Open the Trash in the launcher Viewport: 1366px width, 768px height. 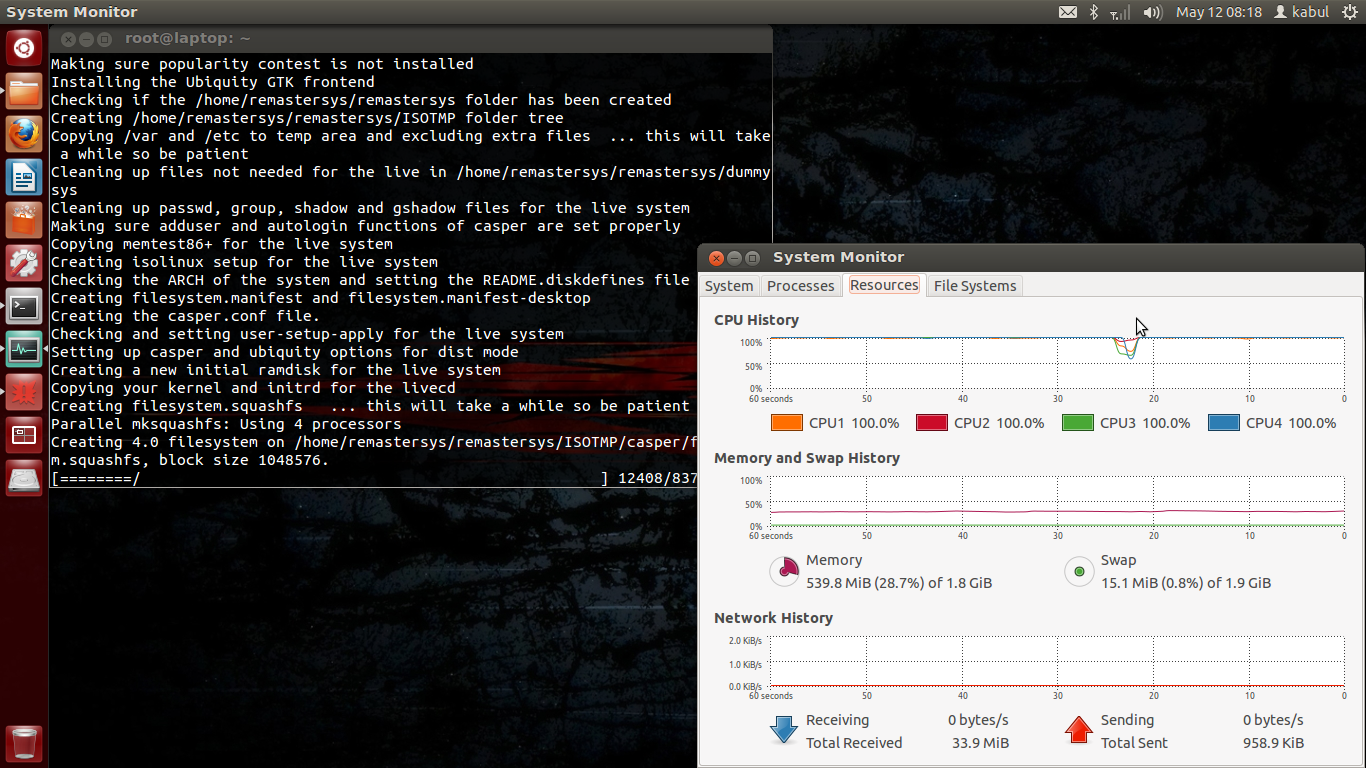[24, 743]
